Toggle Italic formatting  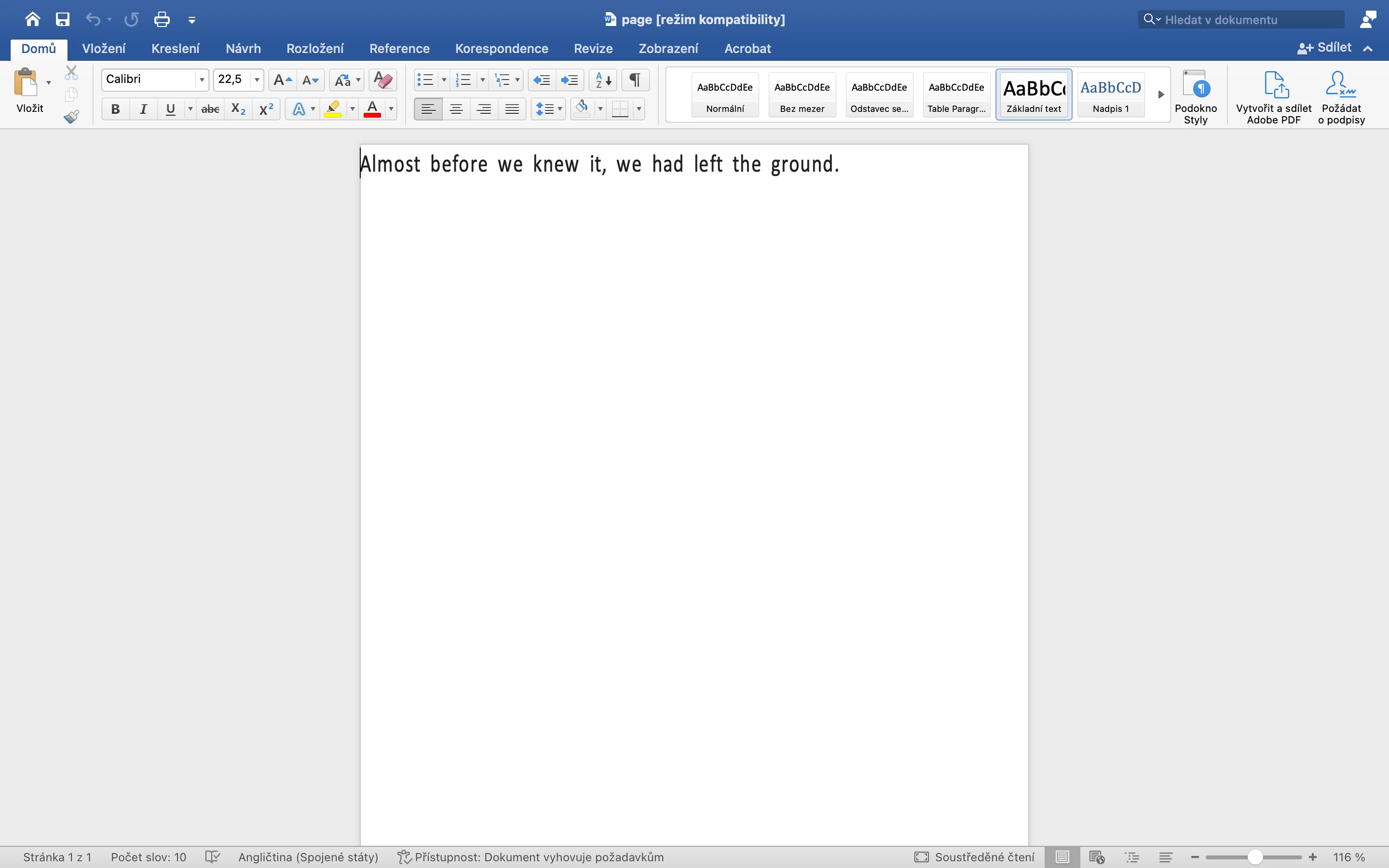click(143, 109)
